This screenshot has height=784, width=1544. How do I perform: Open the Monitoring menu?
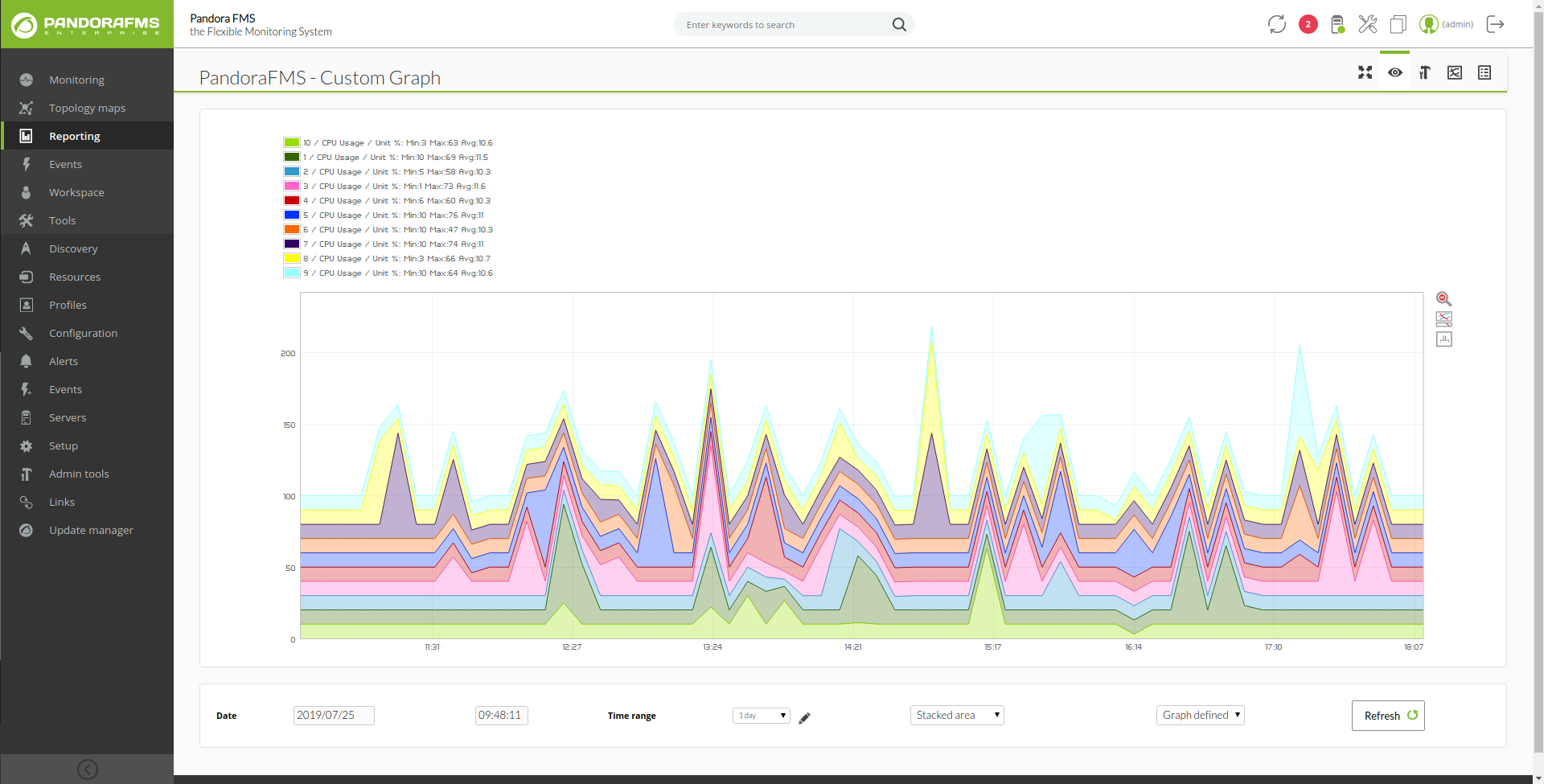tap(87, 80)
